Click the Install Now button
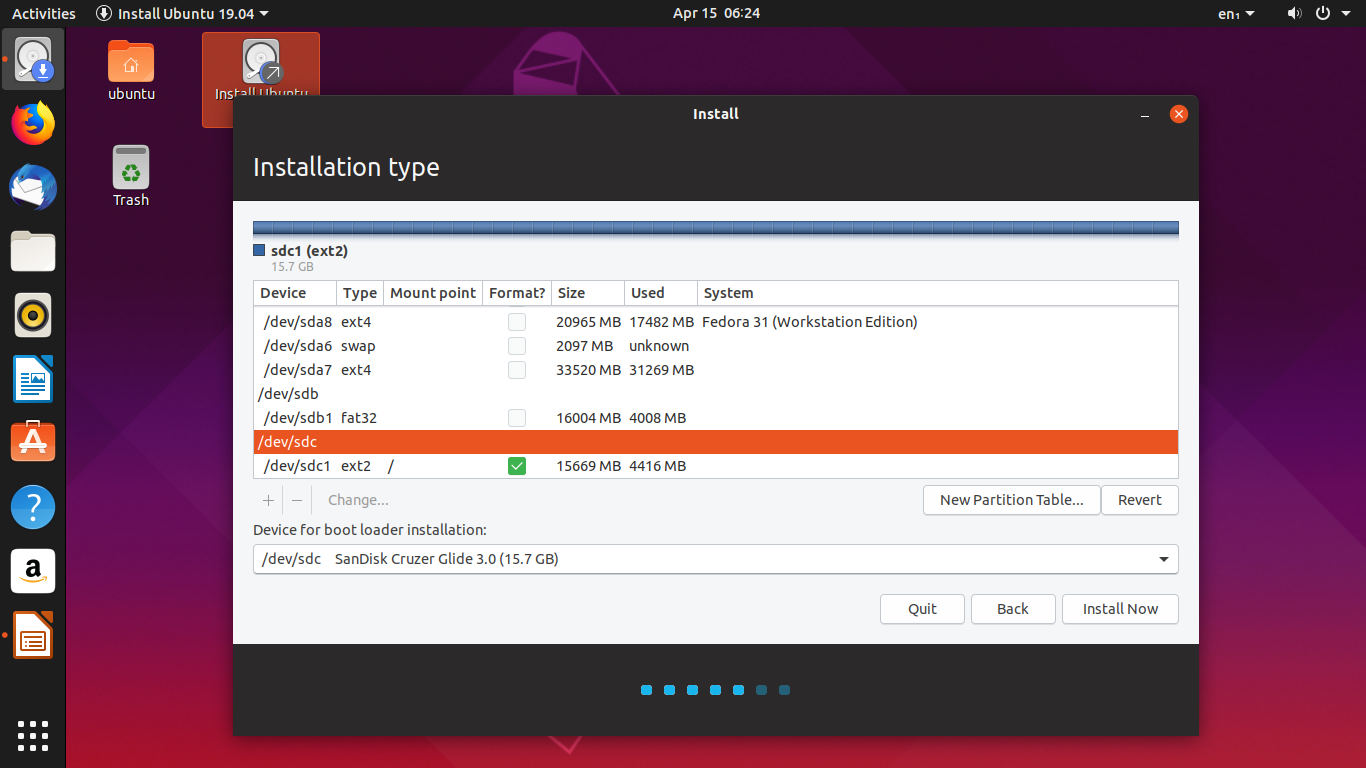The height and width of the screenshot is (768, 1366). coord(1120,609)
